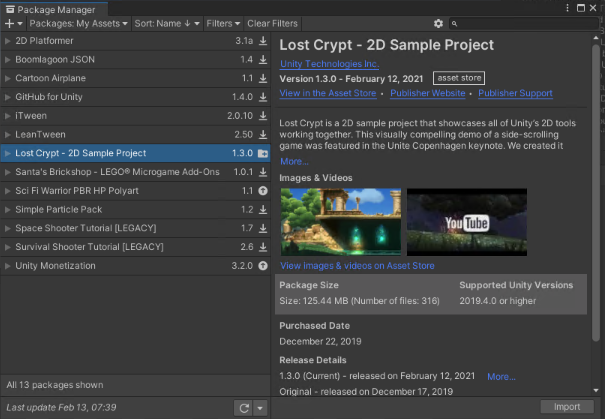
Task: Click the 'December 22, 2019' purchased date
Action: (320, 341)
